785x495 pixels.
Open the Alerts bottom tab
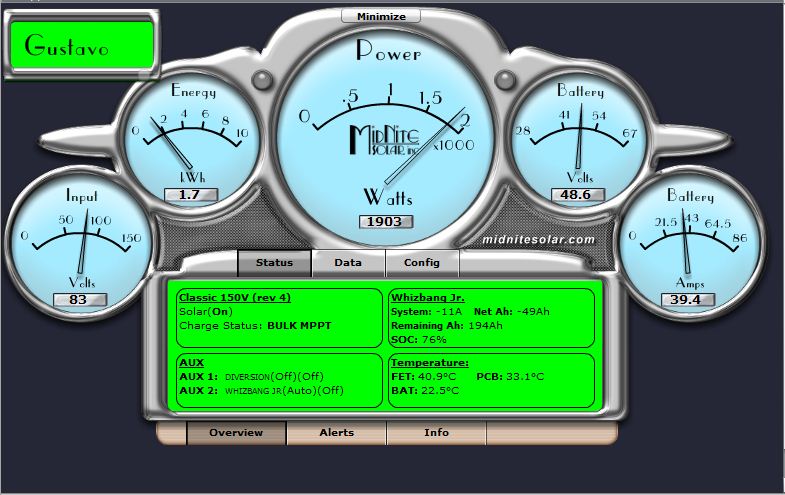pyautogui.click(x=336, y=432)
